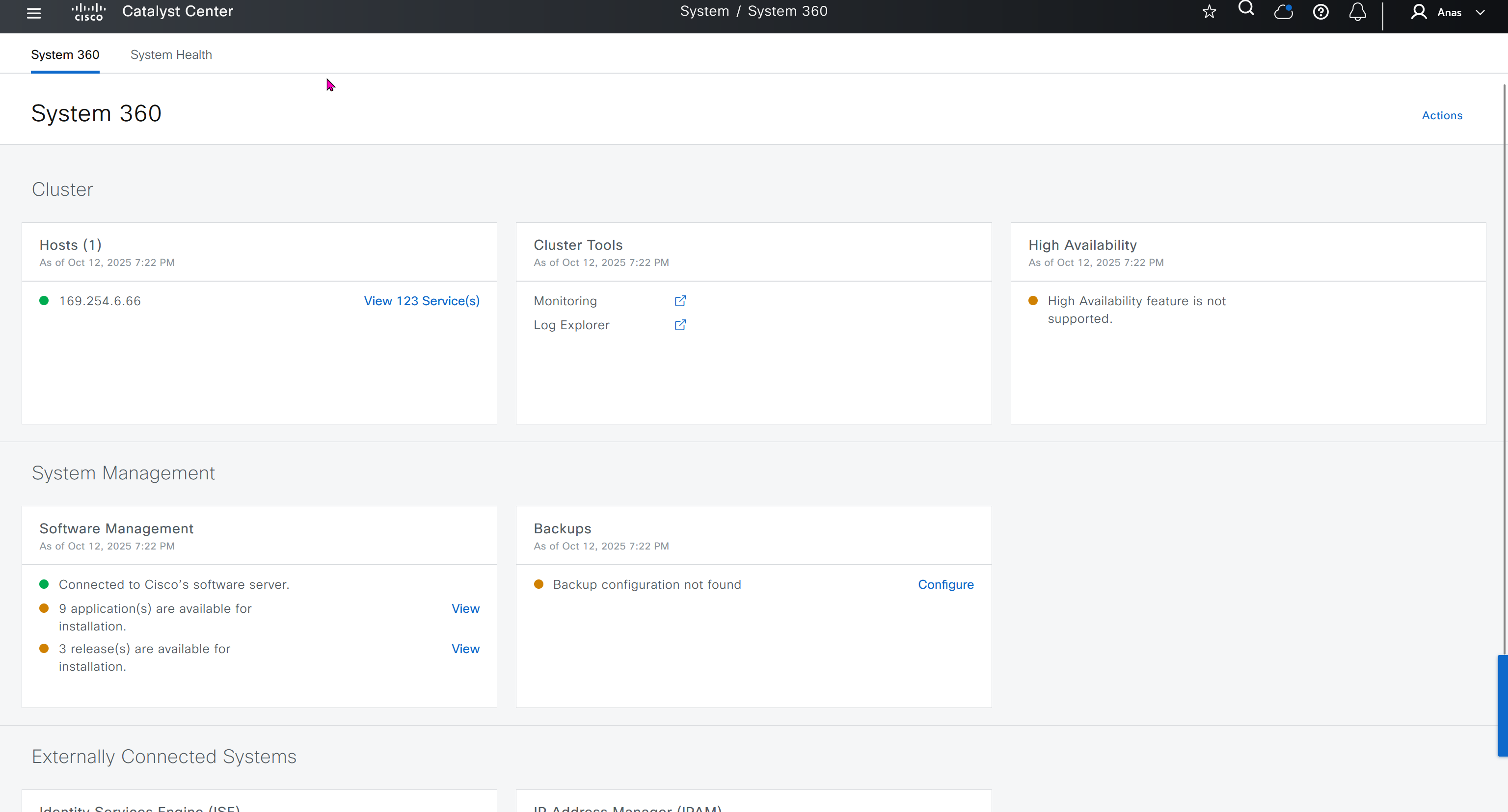Viewport: 1508px width, 812px height.
Task: Open the Log Explorer external link icon
Action: pos(680,325)
